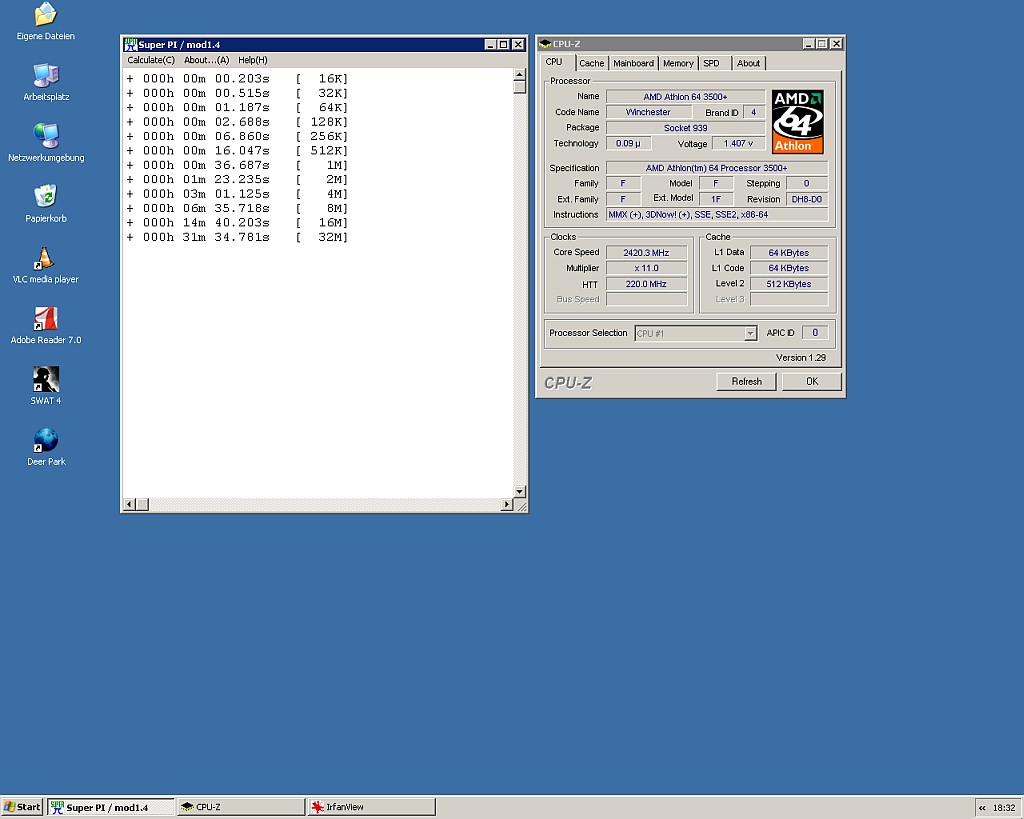Image resolution: width=1024 pixels, height=819 pixels.
Task: Select the Deer Park browser shortcut
Action: 46,440
